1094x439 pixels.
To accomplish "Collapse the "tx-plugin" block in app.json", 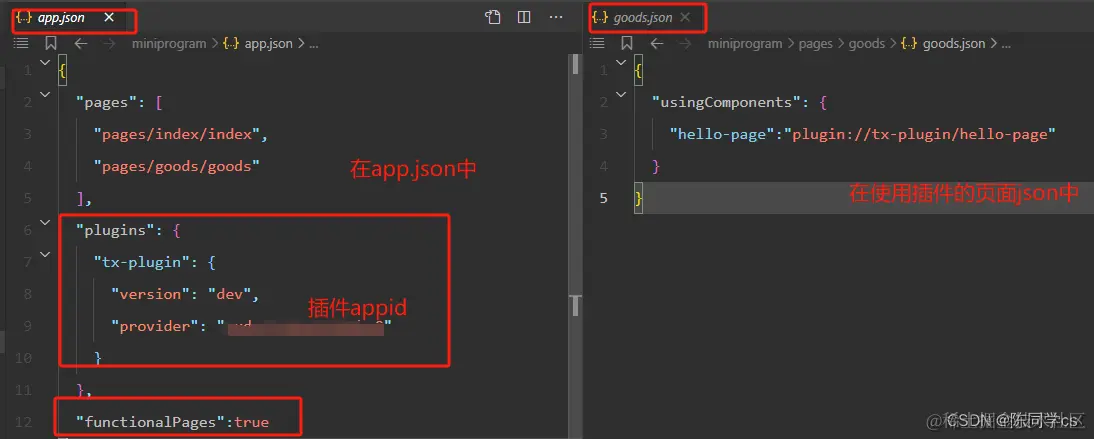I will tap(45, 255).
